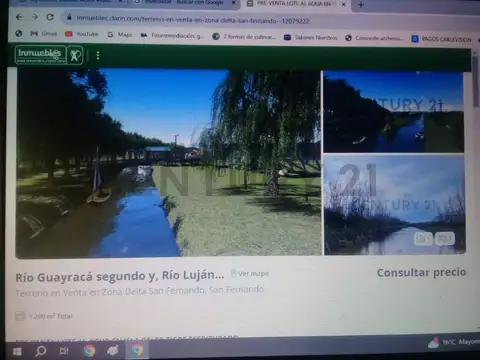Click the listing title 'Río Guayracá segundo'
480x360 pixels.
[120, 276]
